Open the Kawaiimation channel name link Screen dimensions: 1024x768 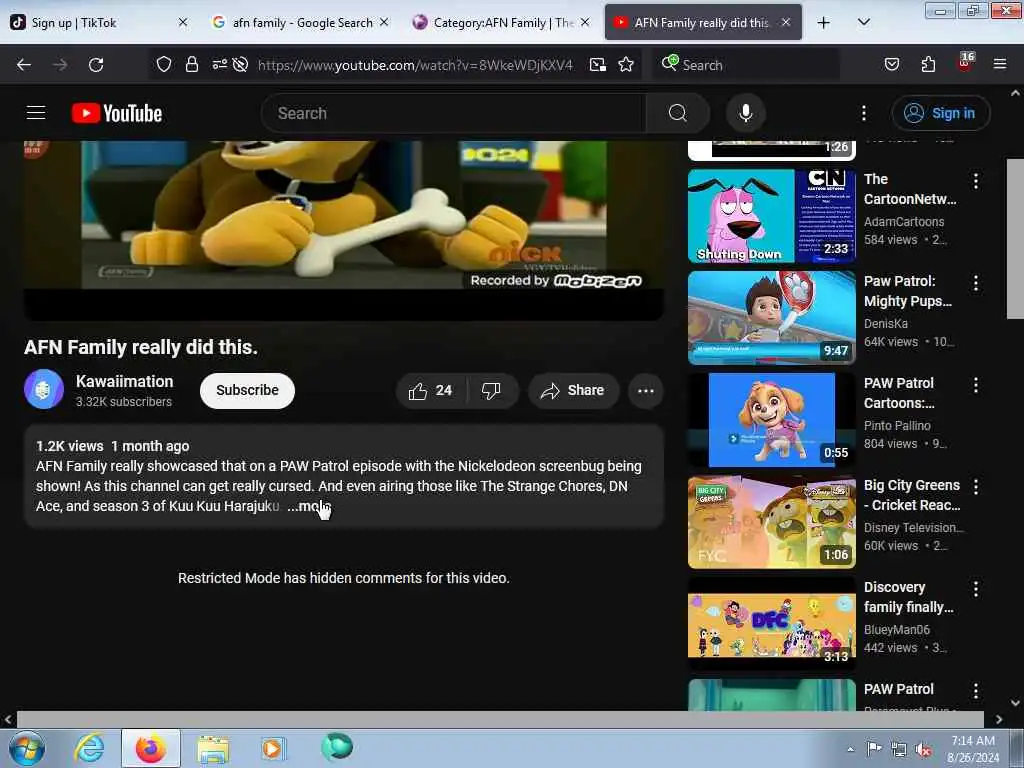(x=124, y=381)
